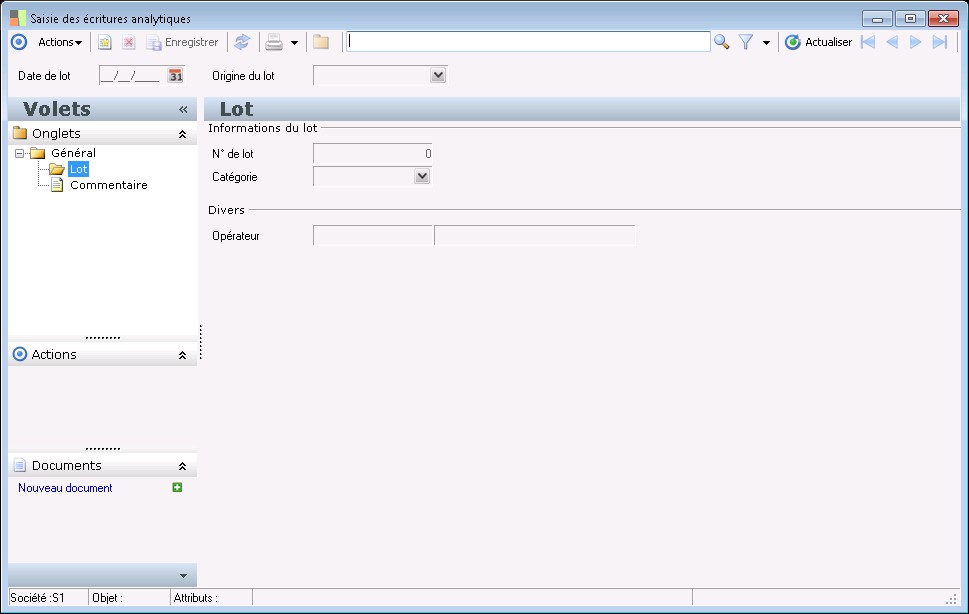Click the filter funnel icon

pyautogui.click(x=746, y=42)
